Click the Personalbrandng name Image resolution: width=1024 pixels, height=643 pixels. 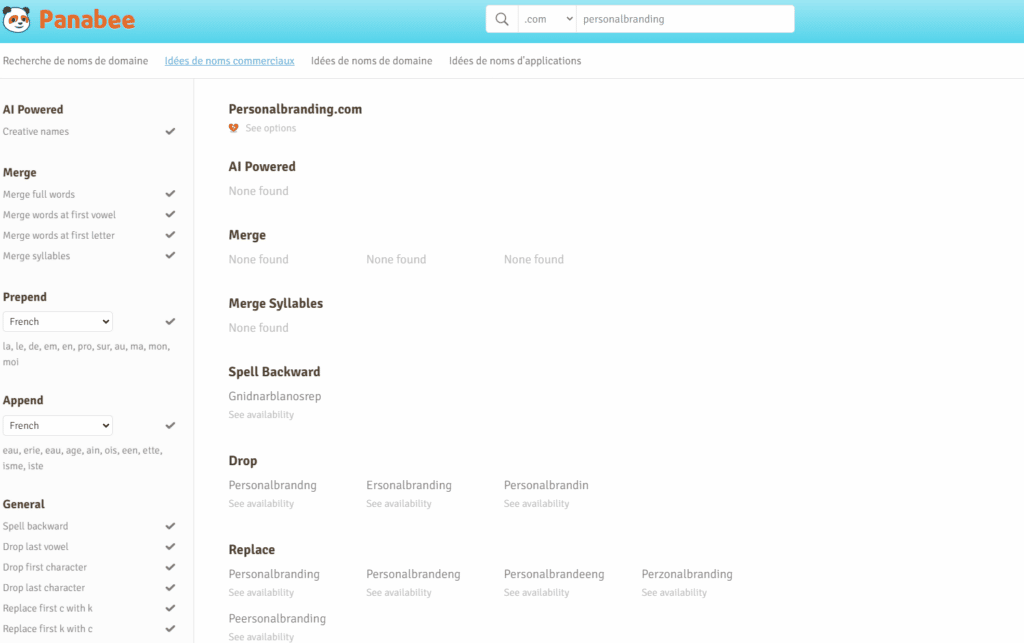pos(272,485)
